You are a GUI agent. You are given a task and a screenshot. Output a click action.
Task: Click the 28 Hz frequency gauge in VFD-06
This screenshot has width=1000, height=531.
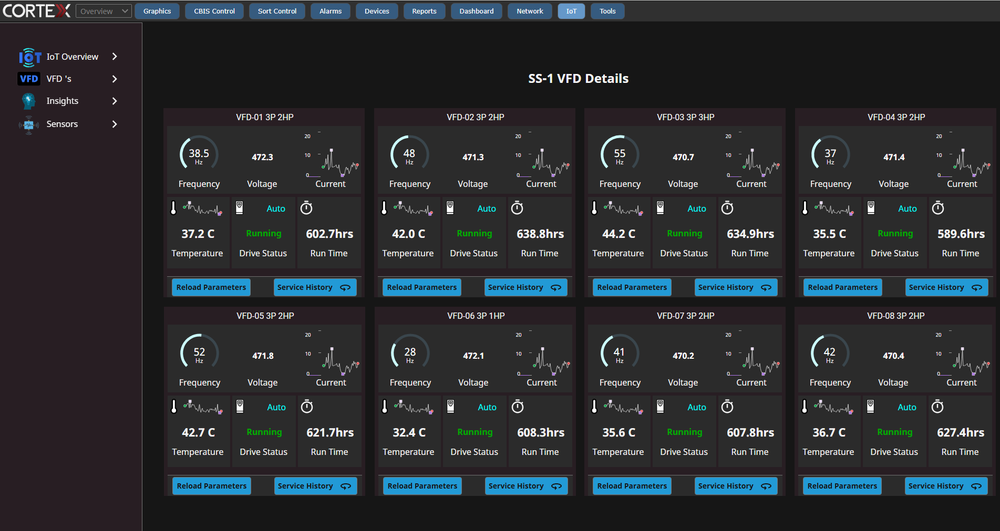(409, 352)
